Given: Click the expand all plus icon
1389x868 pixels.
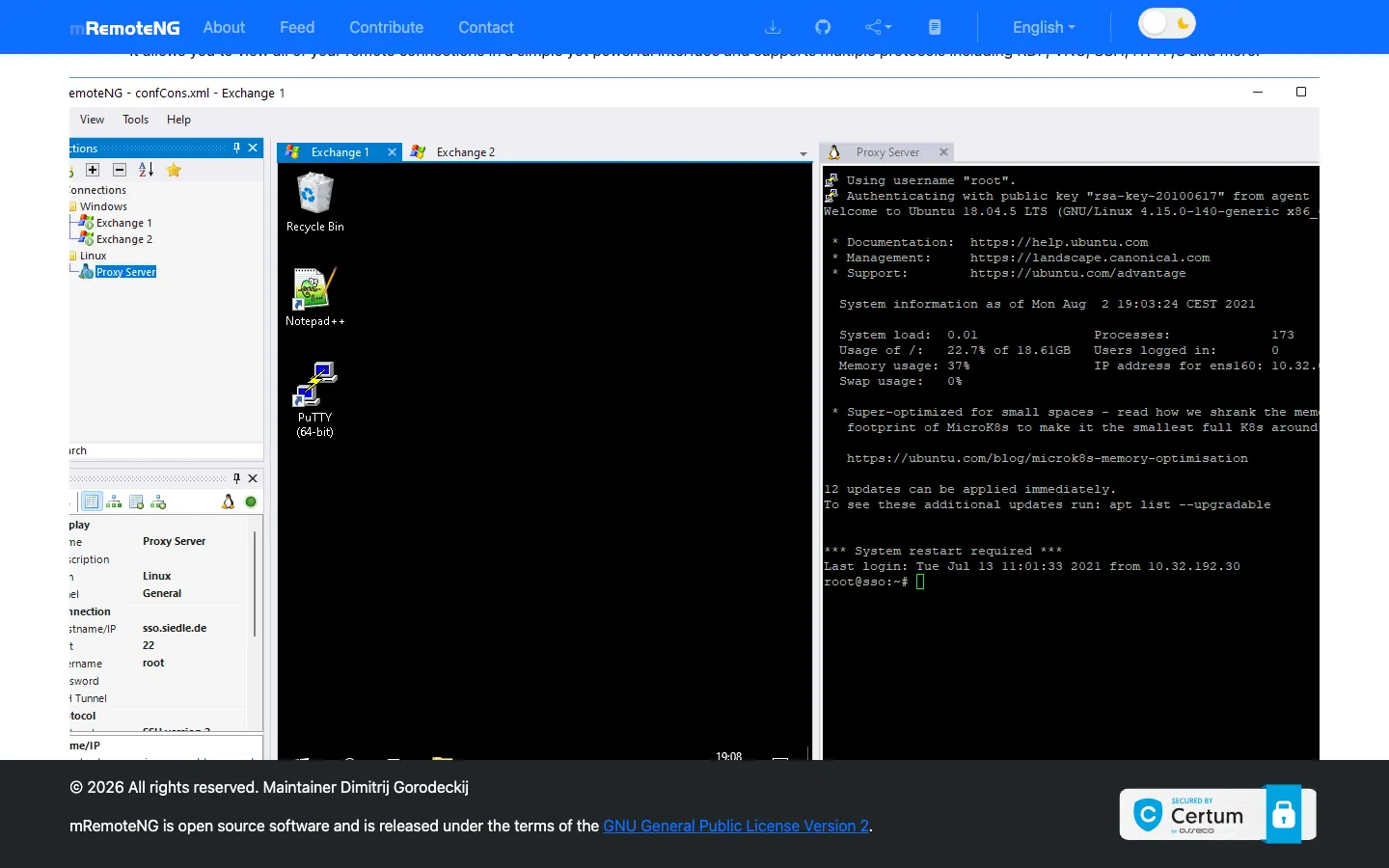Looking at the screenshot, I should [93, 170].
